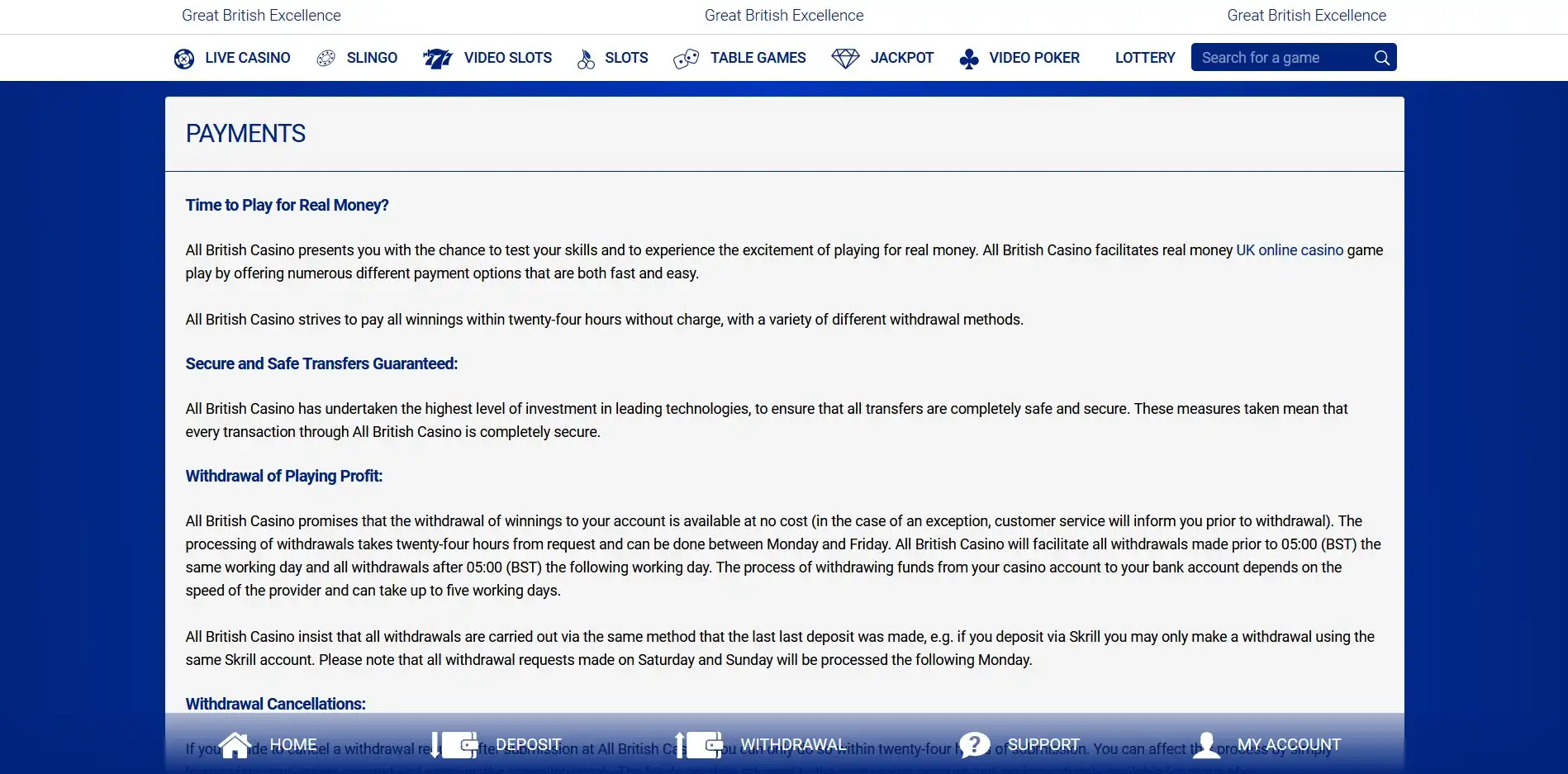Follow the UK online casino link
This screenshot has height=774, width=1568.
(x=1289, y=250)
